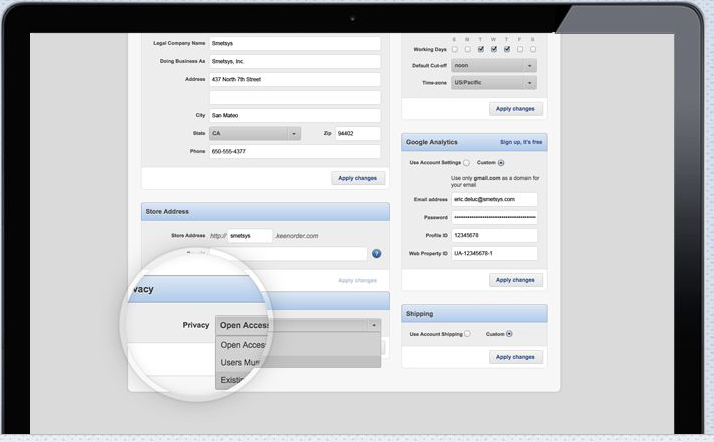
Task: Open the Sign up, it's free link
Action: [x=521, y=142]
